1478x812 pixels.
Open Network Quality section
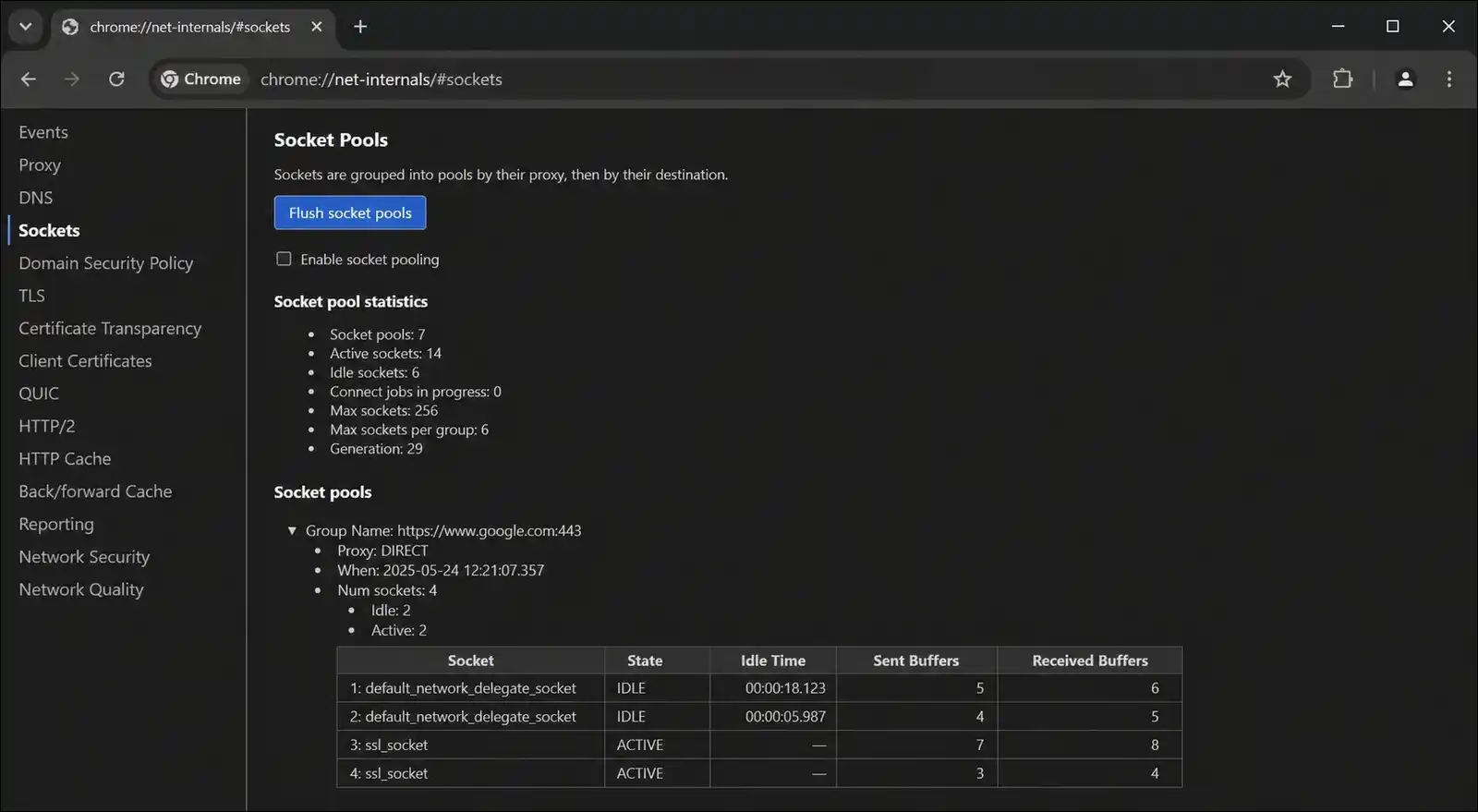point(81,589)
